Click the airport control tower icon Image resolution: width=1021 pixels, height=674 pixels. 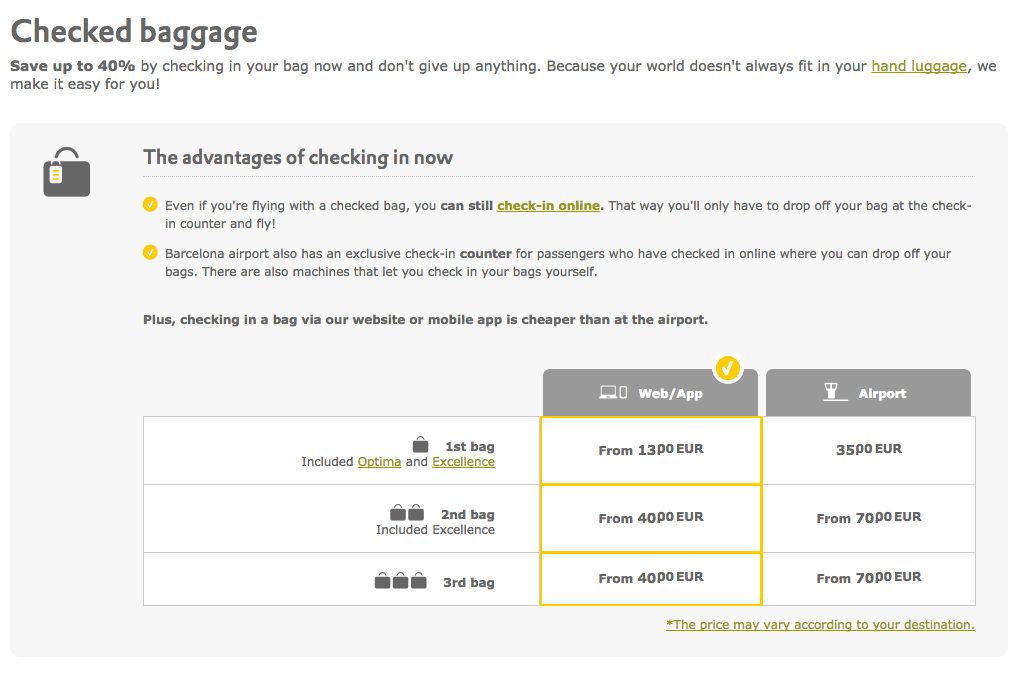(x=830, y=393)
